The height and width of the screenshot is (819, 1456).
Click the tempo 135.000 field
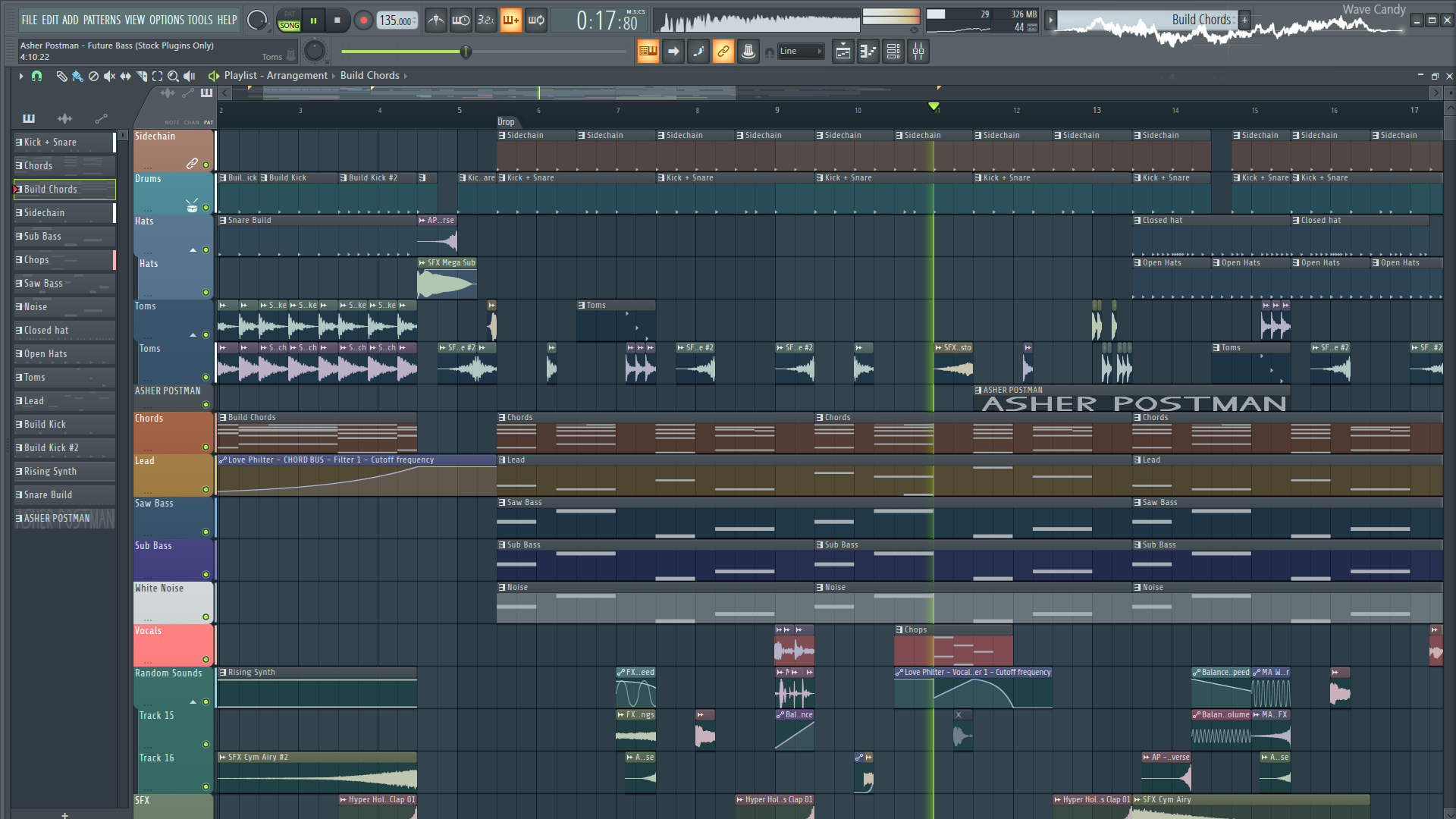396,20
